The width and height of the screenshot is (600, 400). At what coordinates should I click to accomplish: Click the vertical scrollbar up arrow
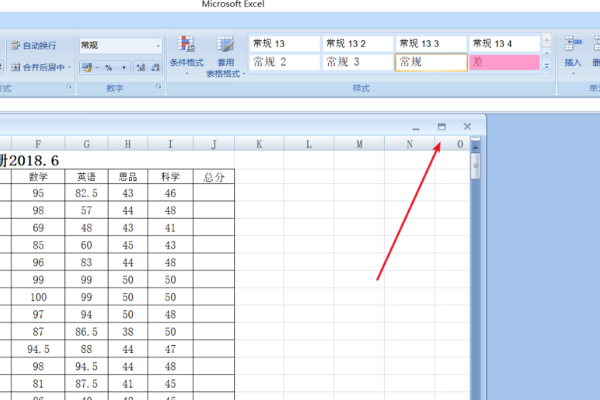(x=475, y=147)
